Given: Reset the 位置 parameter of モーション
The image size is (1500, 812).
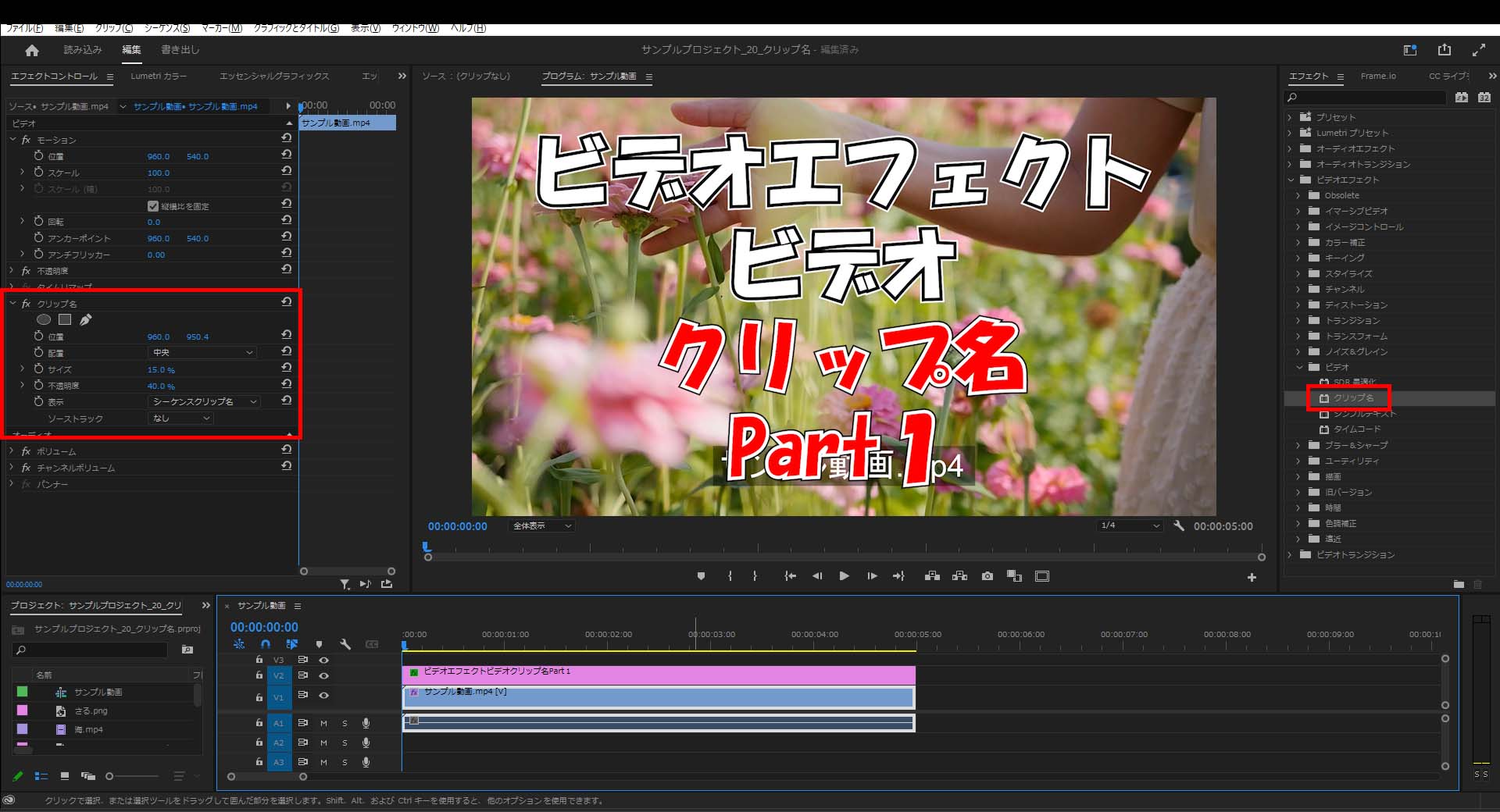Looking at the screenshot, I should point(287,155).
